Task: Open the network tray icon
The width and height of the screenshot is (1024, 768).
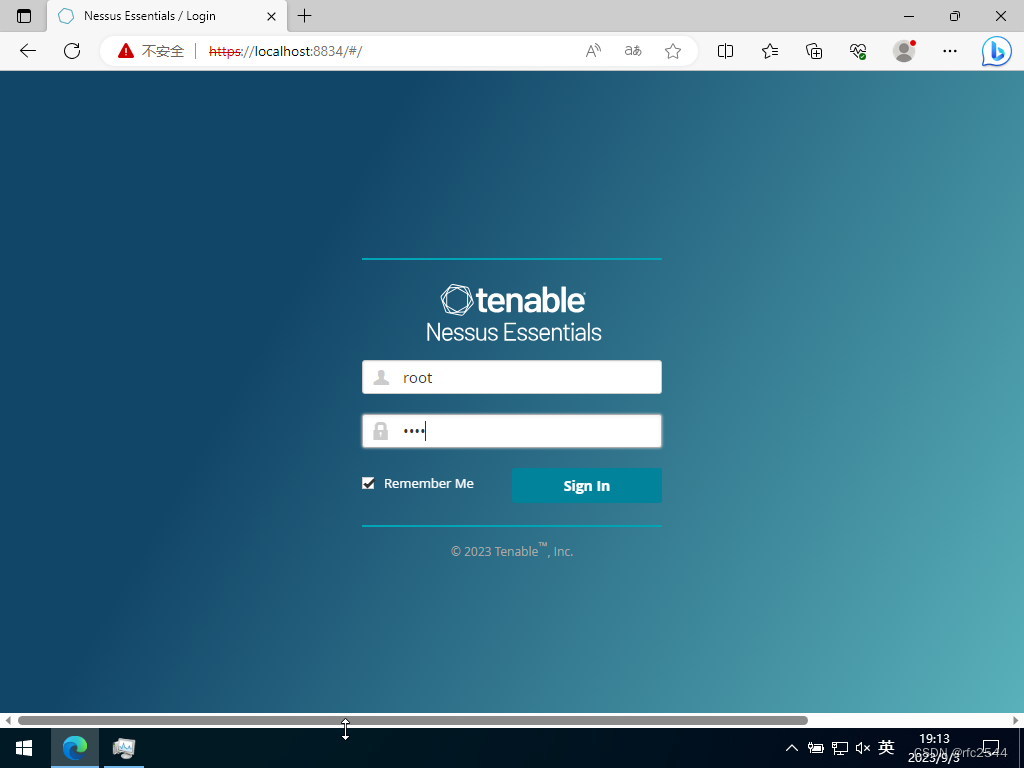Action: (x=840, y=748)
